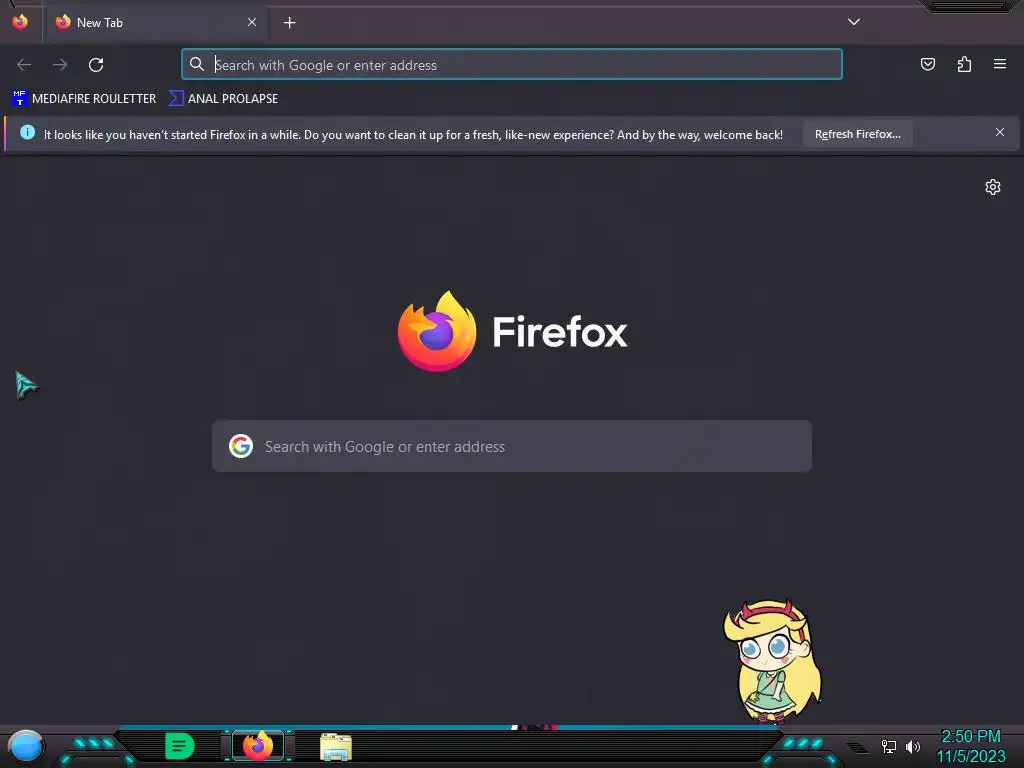Open a new tab with plus button

click(x=289, y=23)
